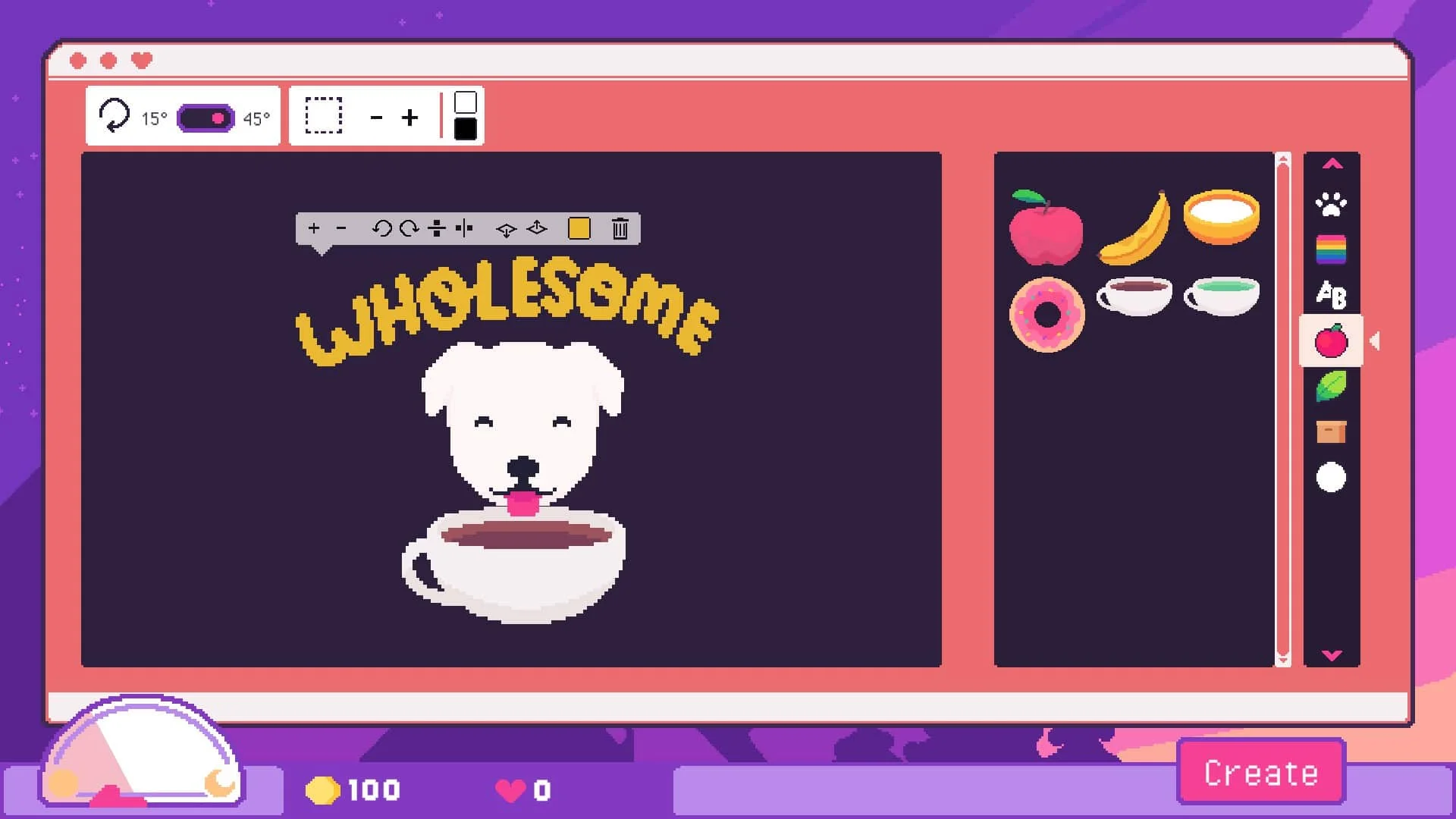Move category list down with pink arrow
Viewport: 1456px width, 819px height.
(1332, 655)
